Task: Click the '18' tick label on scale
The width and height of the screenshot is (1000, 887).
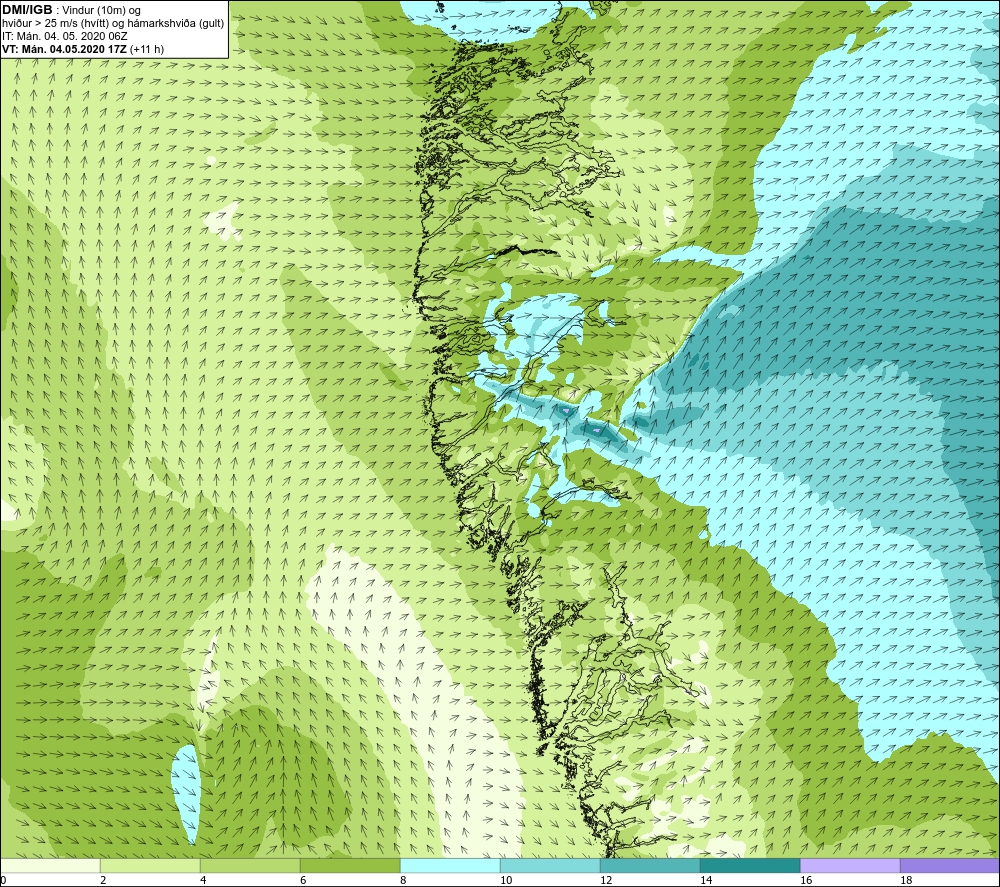Action: pos(906,881)
